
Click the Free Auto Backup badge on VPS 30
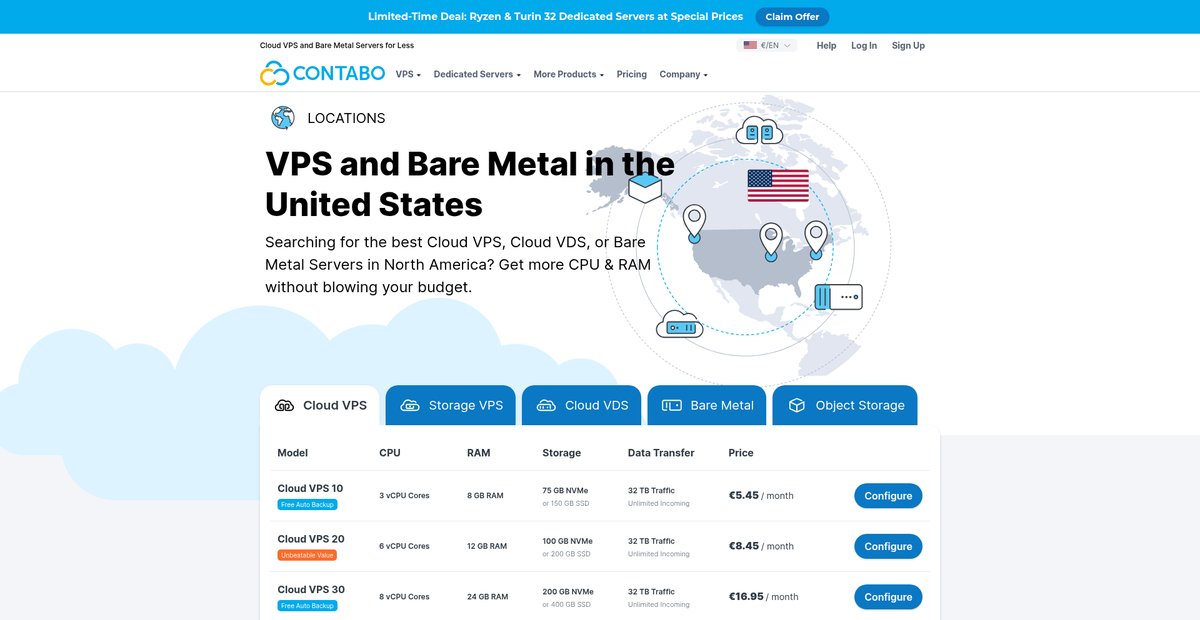[x=307, y=606]
